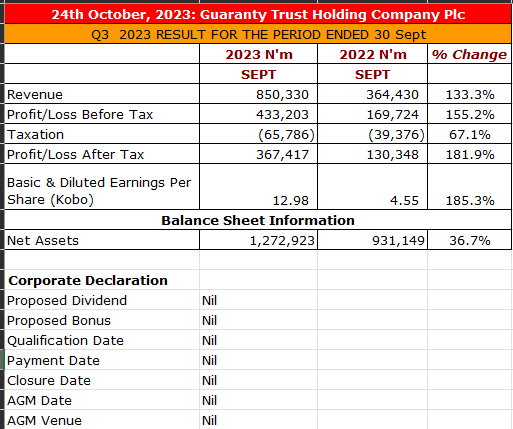Image resolution: width=513 pixels, height=429 pixels.
Task: Click the 185.3% change cell
Action: (469, 187)
